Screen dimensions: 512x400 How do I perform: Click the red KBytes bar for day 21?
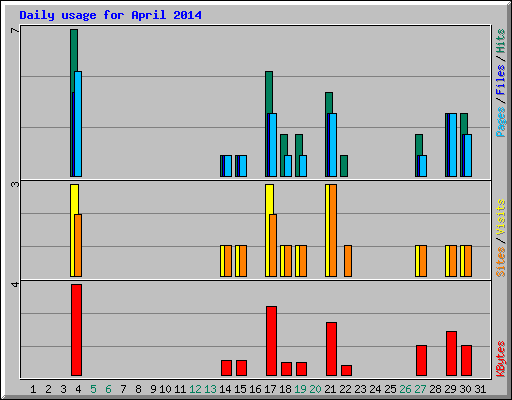(x=331, y=349)
